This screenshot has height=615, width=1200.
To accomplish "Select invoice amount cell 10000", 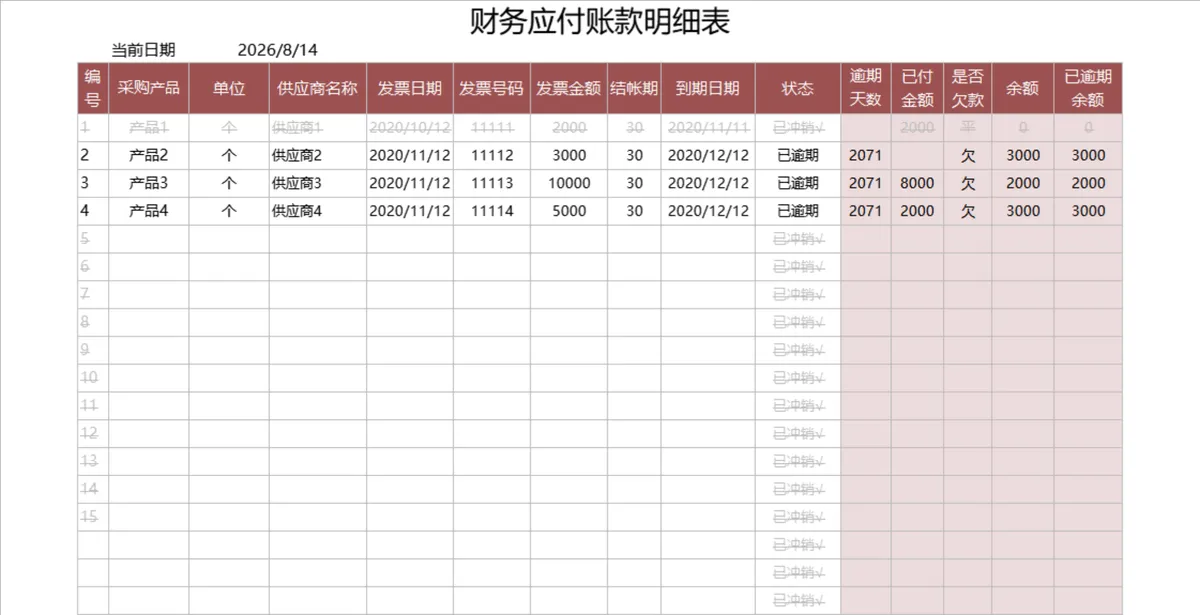I will (x=568, y=183).
